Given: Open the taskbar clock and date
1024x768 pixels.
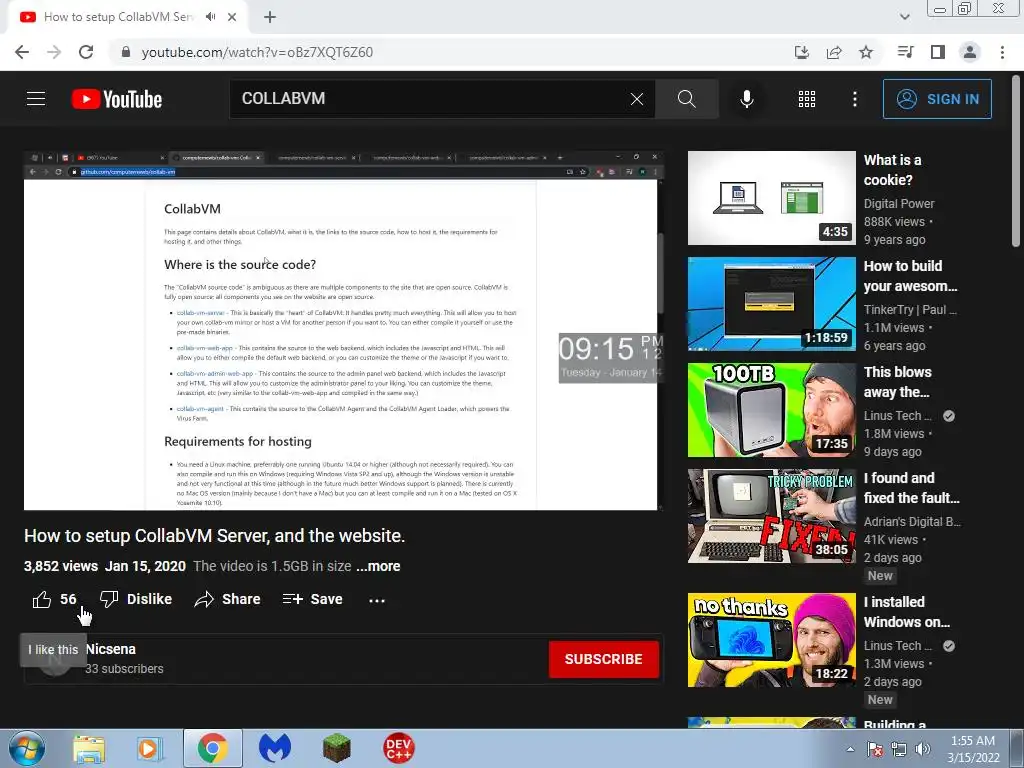Looking at the screenshot, I should [x=973, y=749].
